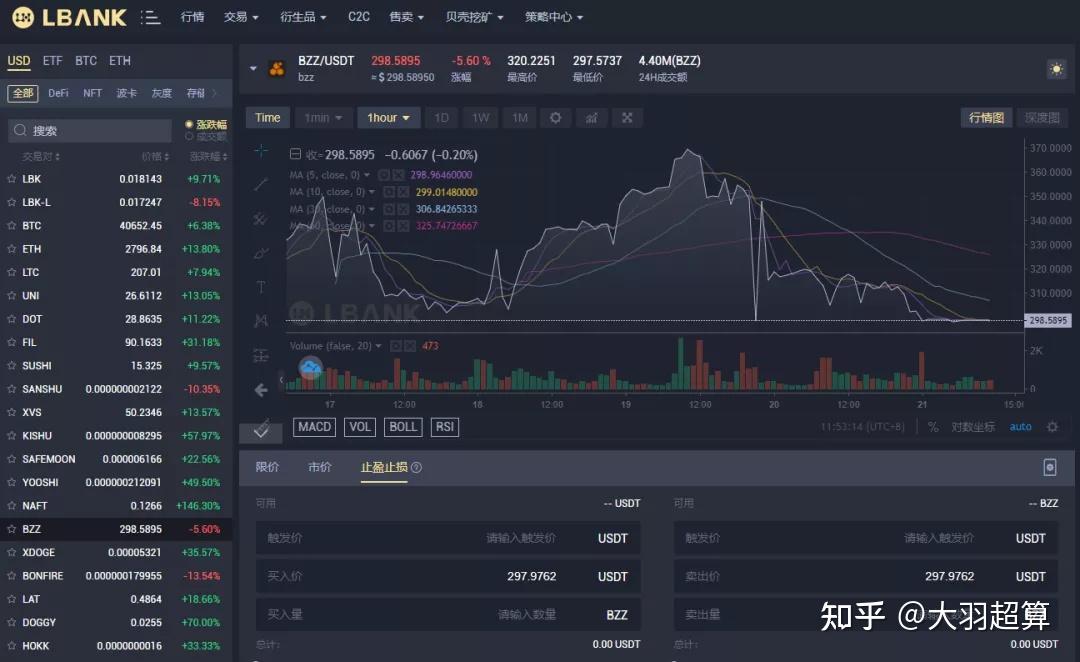Viewport: 1080px width, 662px height.
Task: Toggle percent scale on chart axis
Action: (933, 427)
